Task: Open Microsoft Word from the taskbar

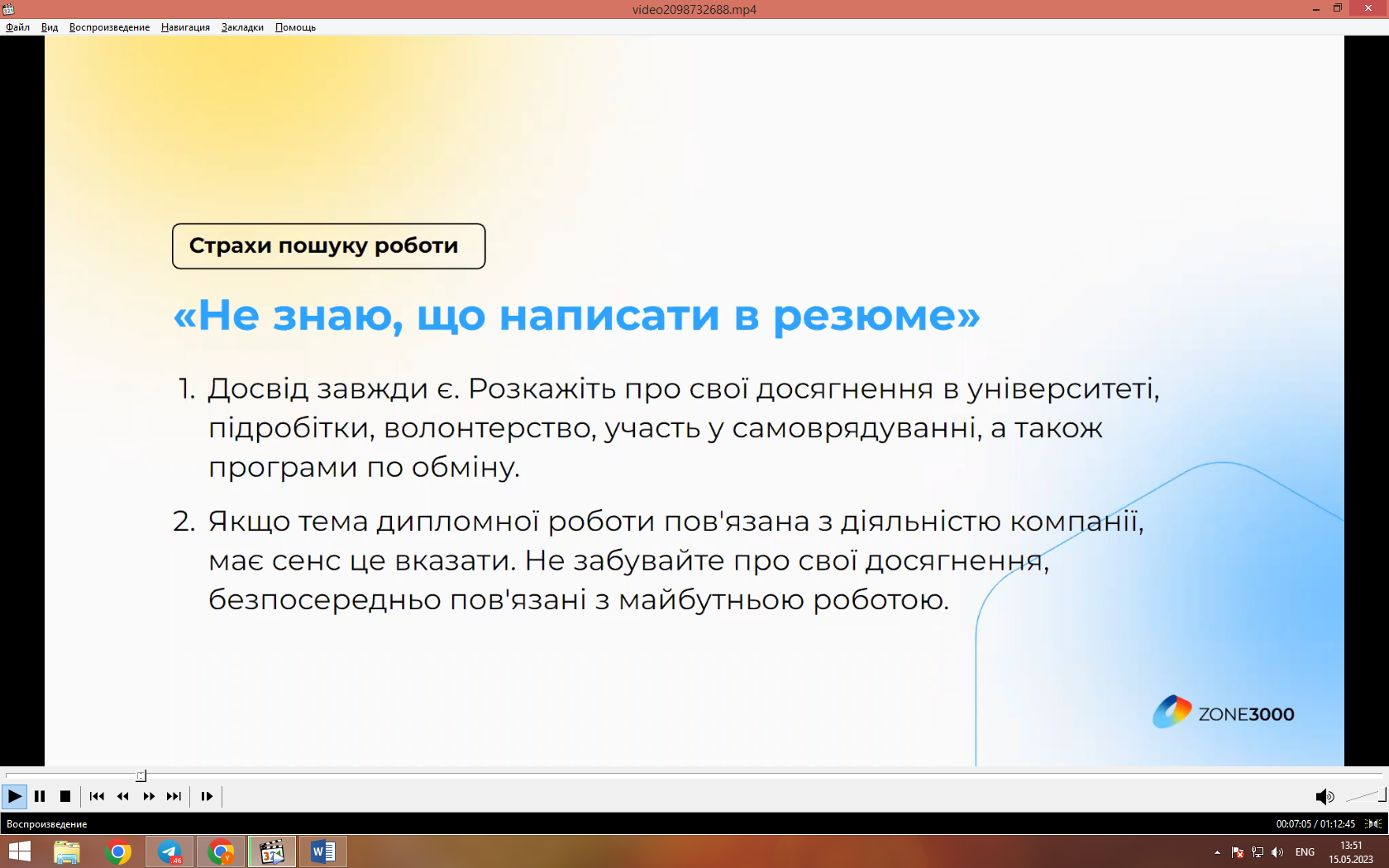Action: [323, 851]
